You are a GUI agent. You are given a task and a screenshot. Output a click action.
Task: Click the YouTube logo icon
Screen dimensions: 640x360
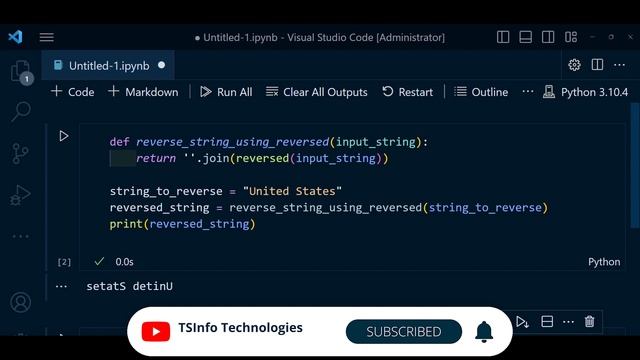156,331
